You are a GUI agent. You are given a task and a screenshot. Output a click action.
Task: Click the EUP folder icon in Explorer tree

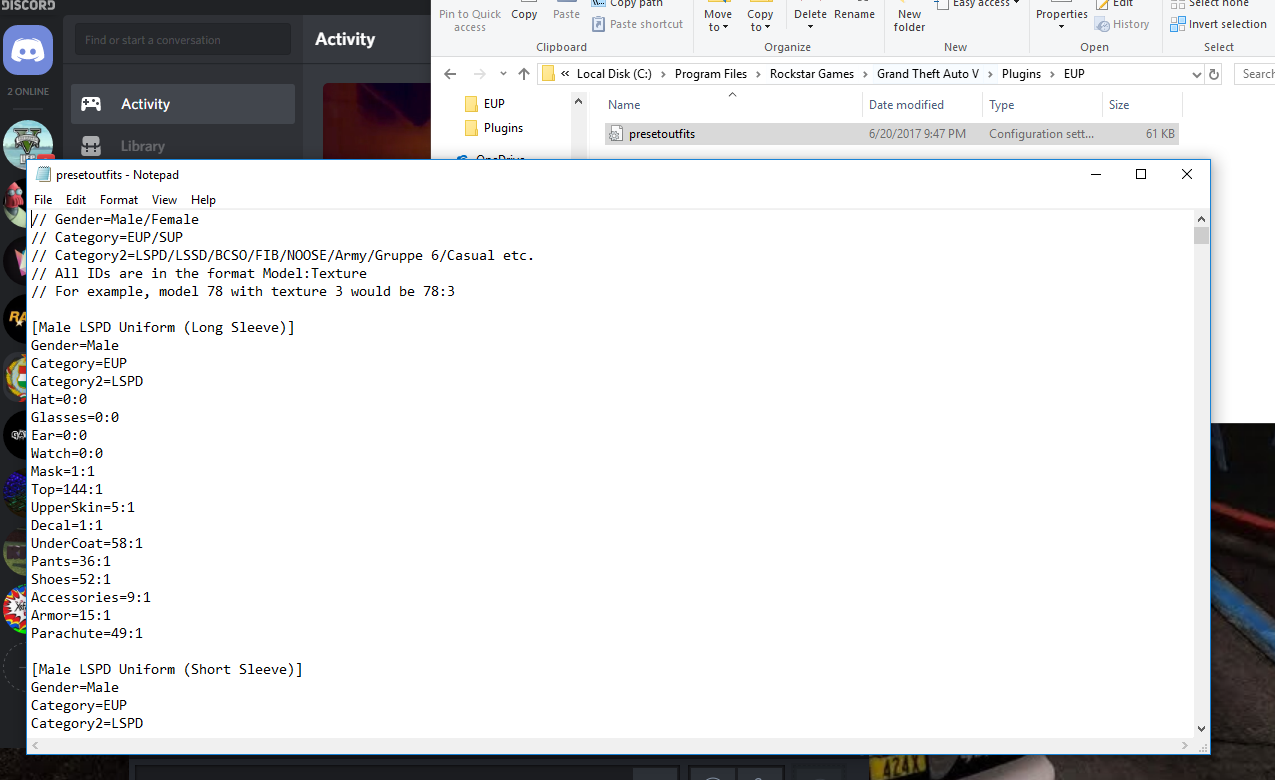click(472, 104)
